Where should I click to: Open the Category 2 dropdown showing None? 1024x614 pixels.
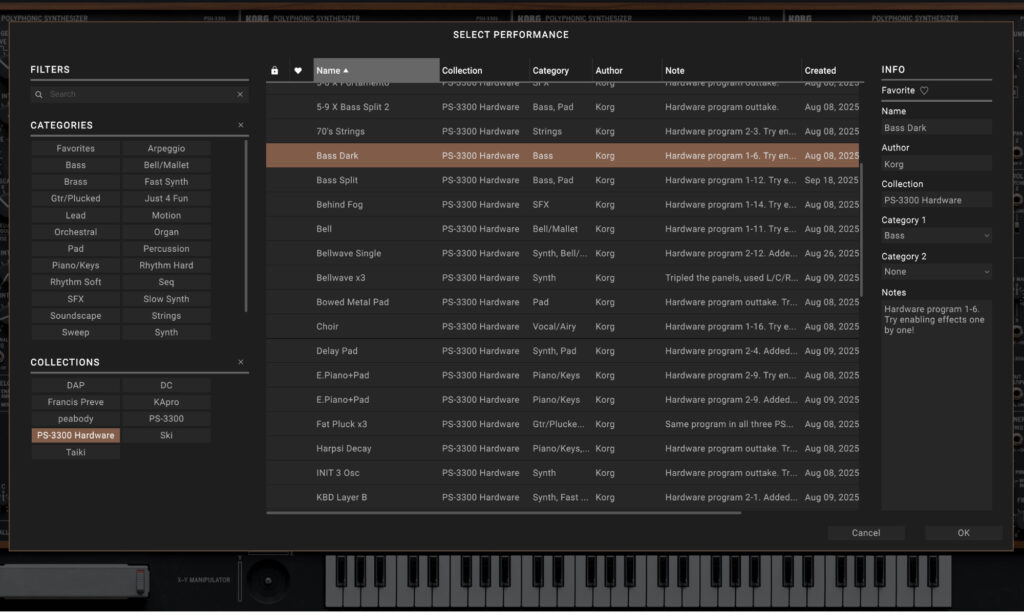936,271
